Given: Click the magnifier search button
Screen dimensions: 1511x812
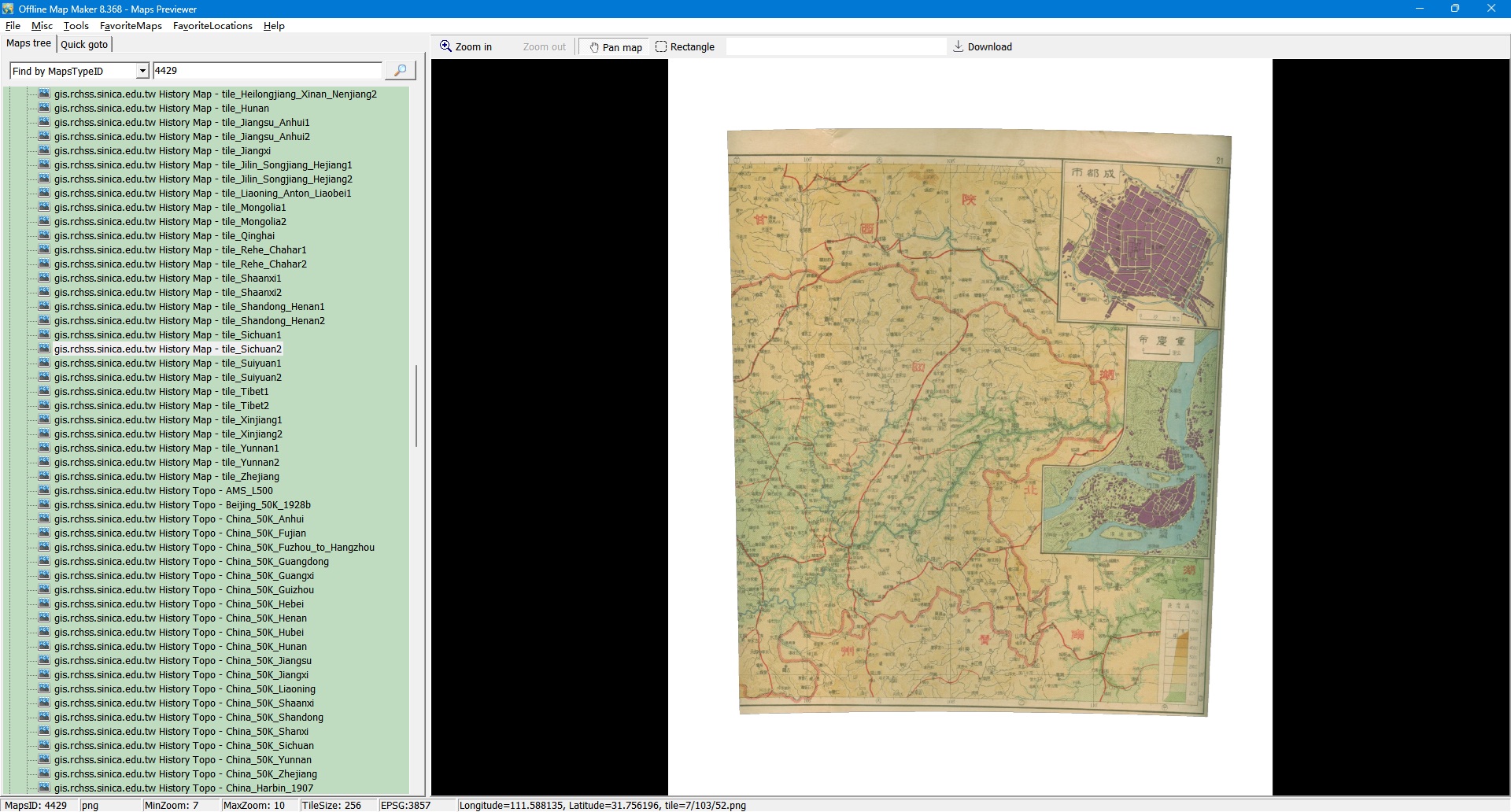Looking at the screenshot, I should tap(400, 71).
